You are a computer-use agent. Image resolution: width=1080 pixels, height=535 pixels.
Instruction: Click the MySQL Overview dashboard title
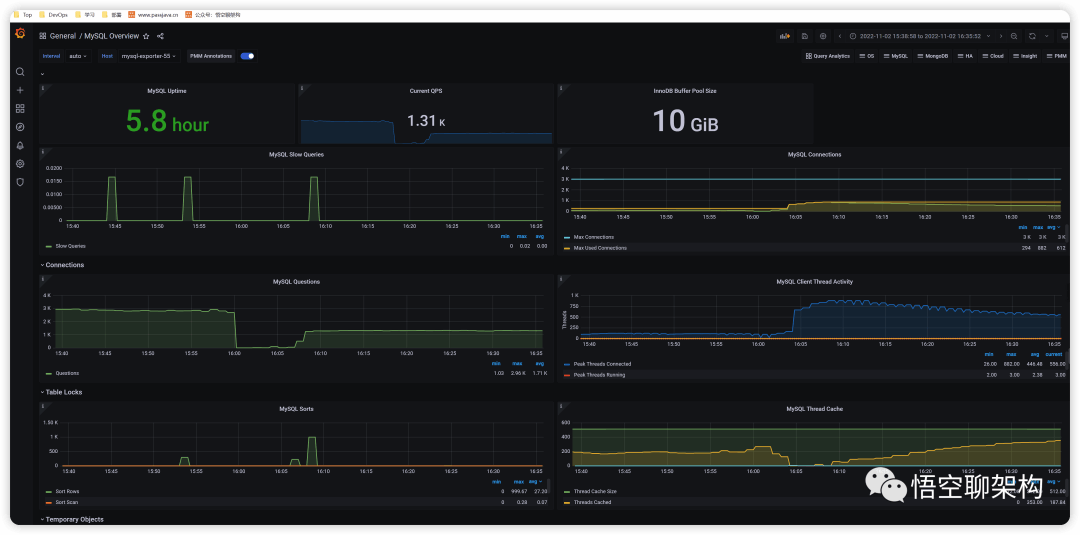click(112, 36)
